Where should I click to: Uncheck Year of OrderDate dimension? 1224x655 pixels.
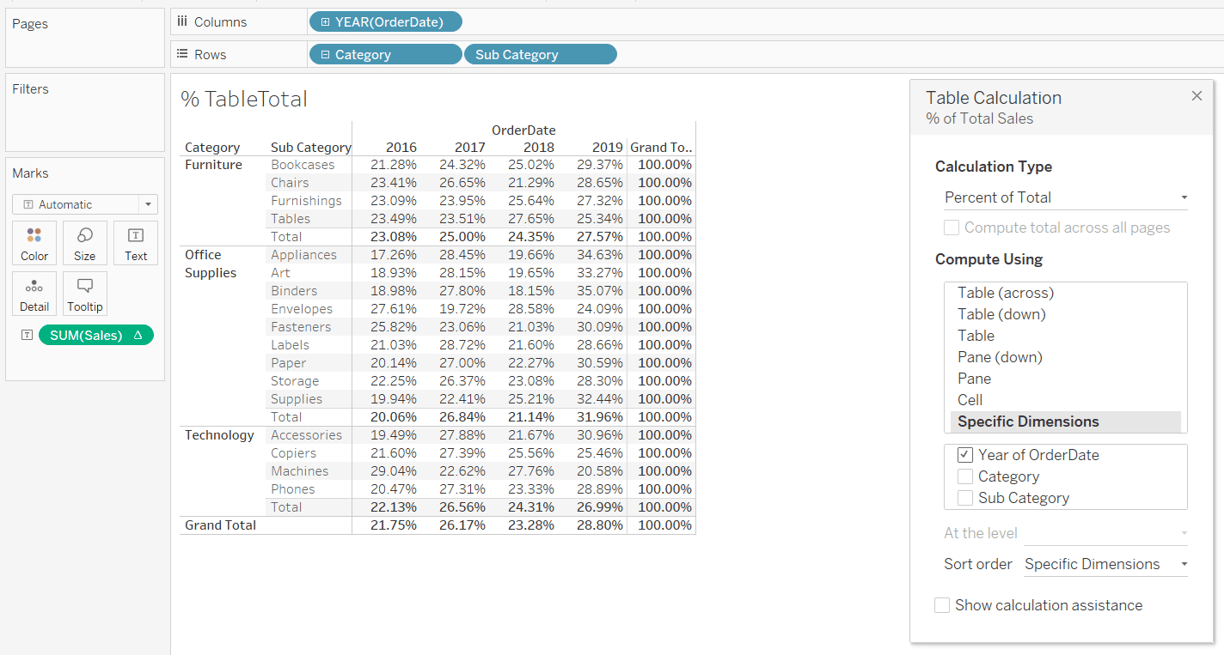coord(965,455)
